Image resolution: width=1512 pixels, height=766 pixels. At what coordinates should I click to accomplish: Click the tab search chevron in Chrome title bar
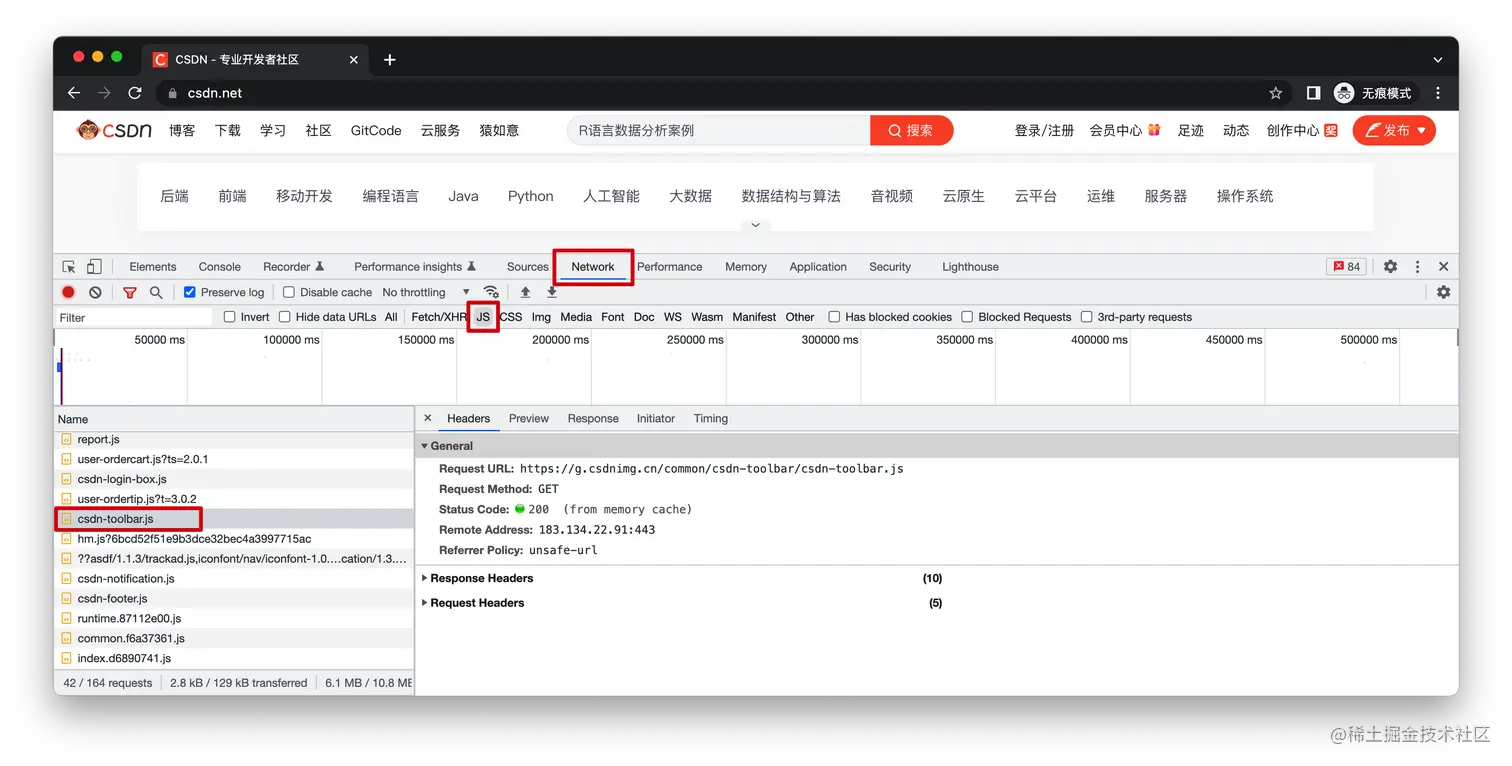1438,60
